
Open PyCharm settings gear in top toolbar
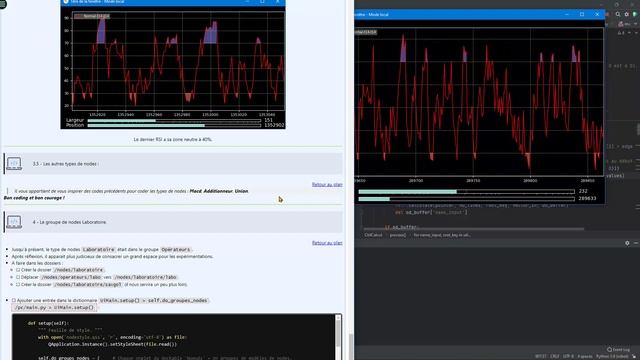tap(627, 14)
